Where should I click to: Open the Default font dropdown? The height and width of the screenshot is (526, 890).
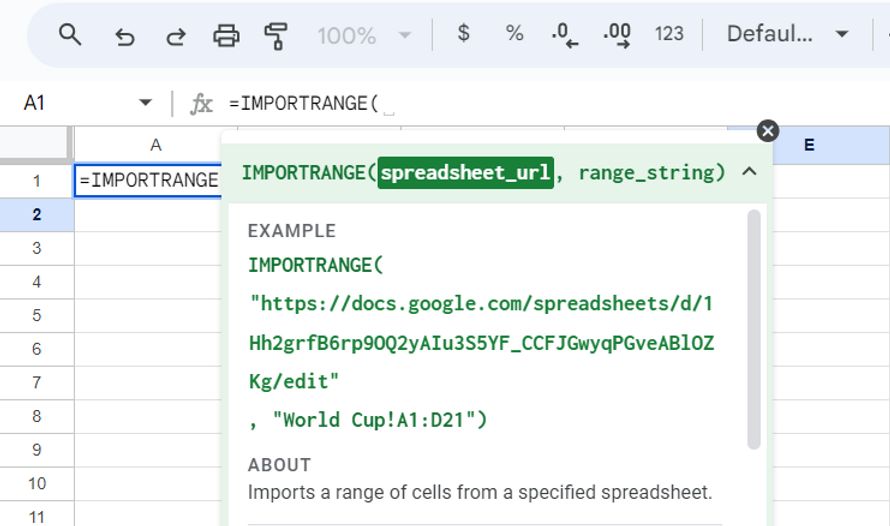tap(787, 34)
